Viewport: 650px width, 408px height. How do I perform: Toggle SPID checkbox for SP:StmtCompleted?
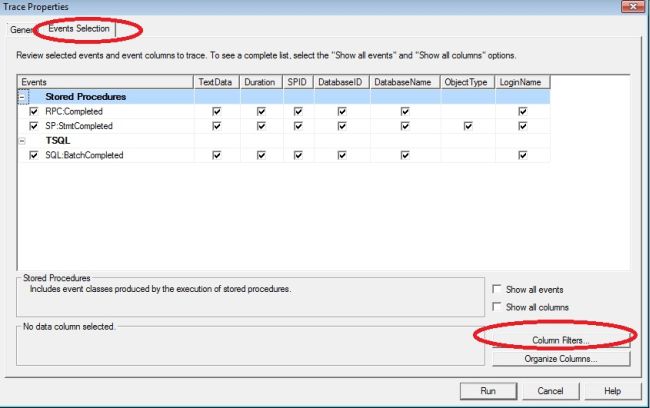pyautogui.click(x=298, y=126)
